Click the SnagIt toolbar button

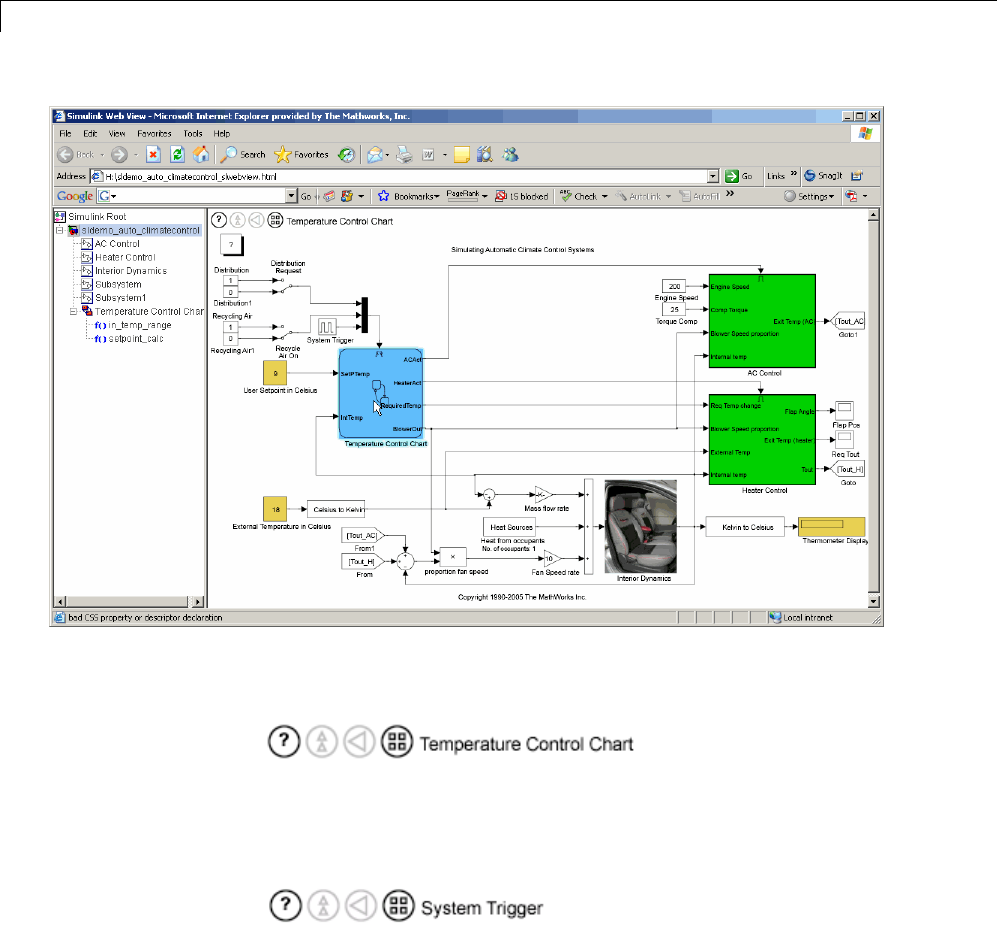(823, 176)
